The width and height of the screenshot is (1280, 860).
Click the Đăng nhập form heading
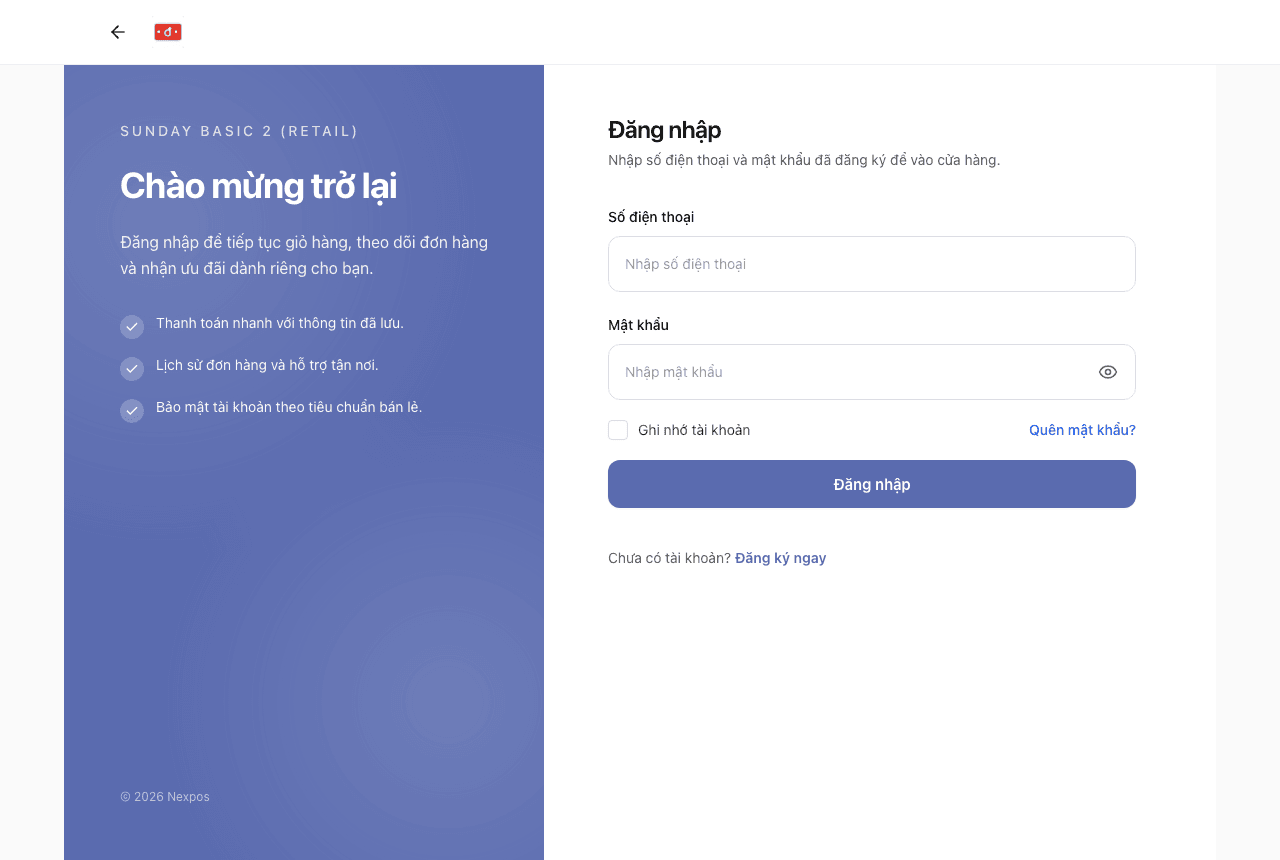tap(664, 130)
